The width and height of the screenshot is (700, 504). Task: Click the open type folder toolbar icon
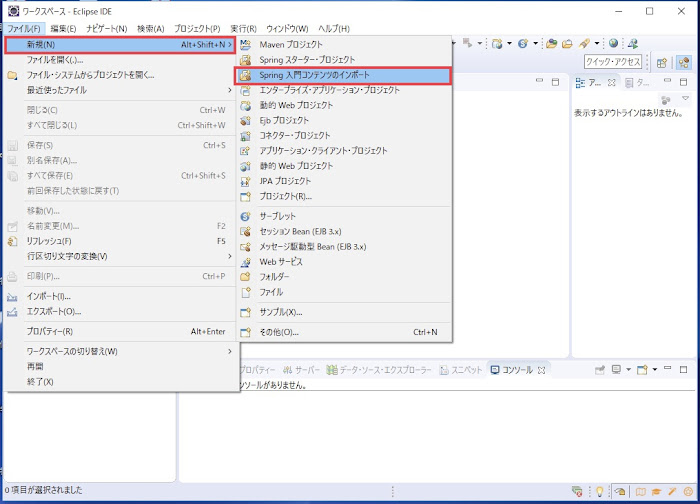(552, 43)
